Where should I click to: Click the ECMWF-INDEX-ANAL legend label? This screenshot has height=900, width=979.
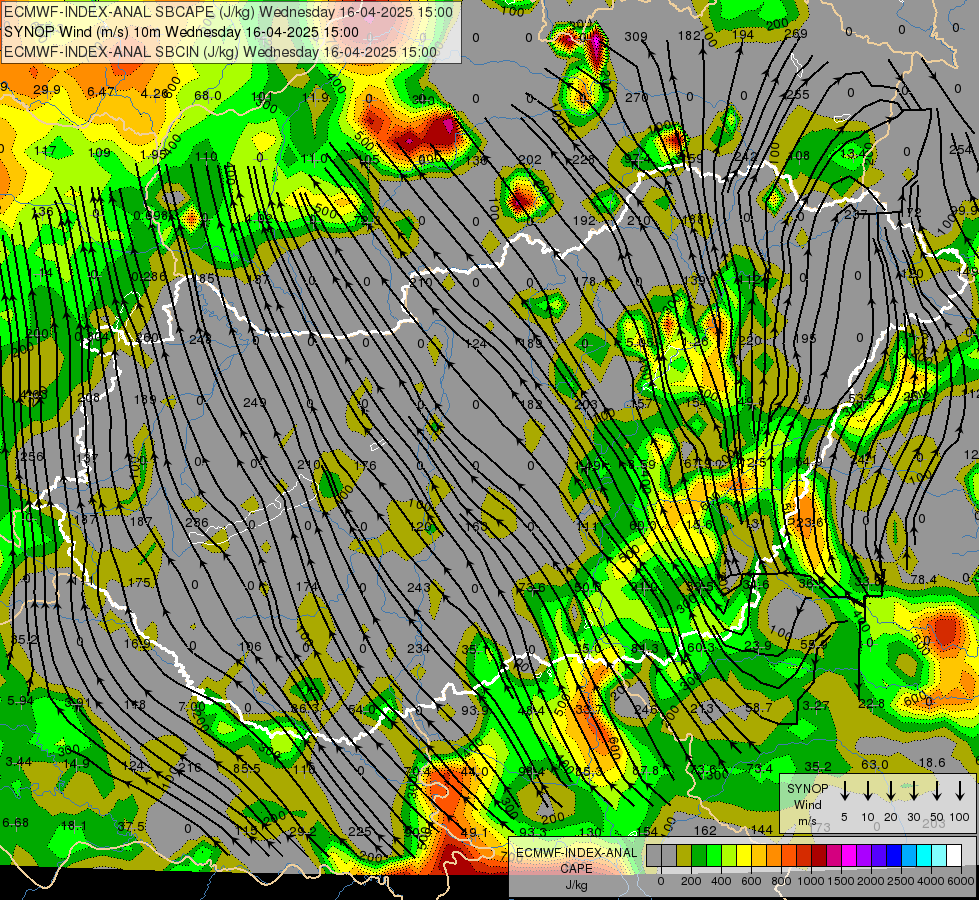pos(576,853)
